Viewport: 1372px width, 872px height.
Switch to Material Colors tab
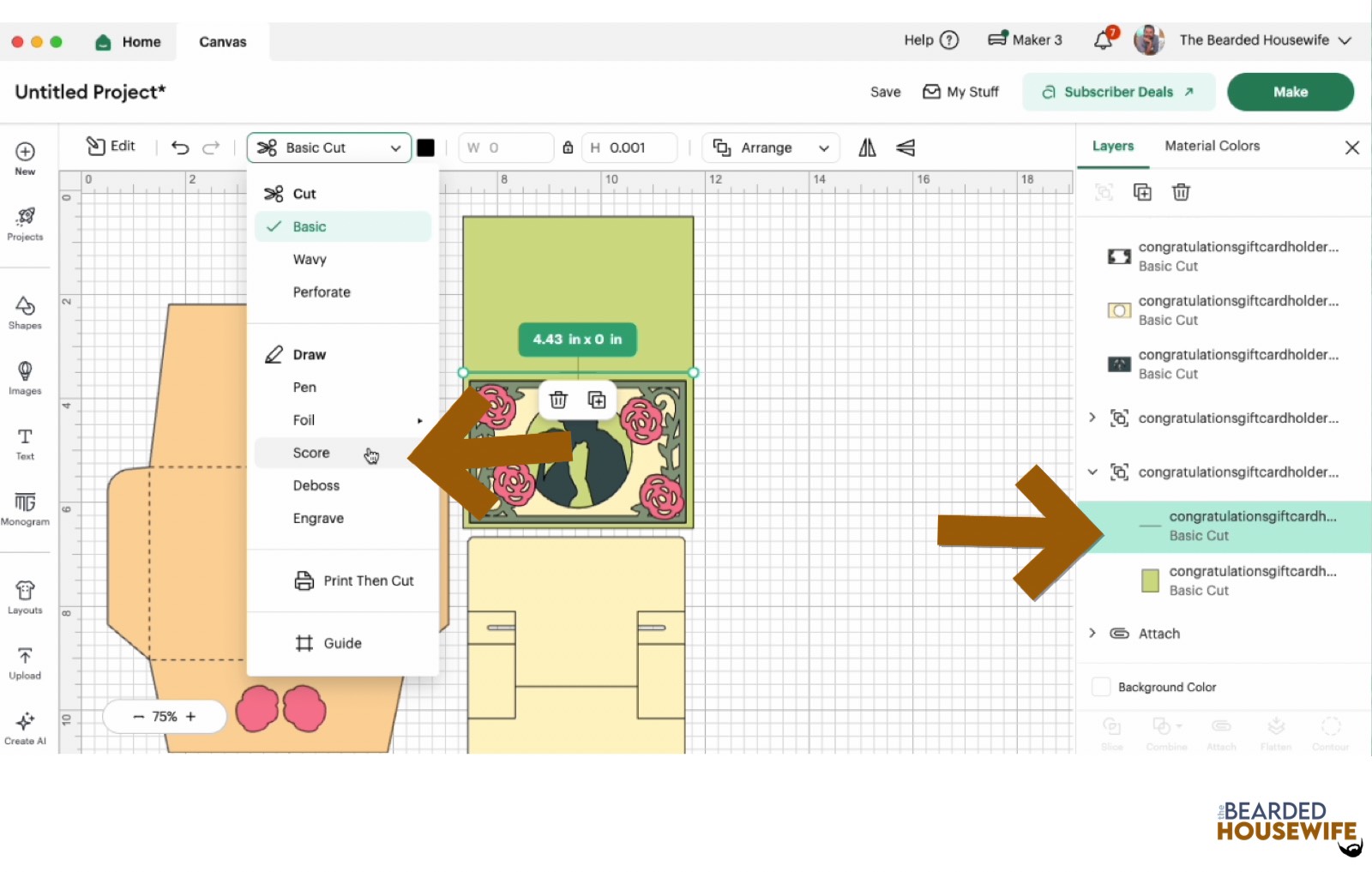pos(1212,146)
